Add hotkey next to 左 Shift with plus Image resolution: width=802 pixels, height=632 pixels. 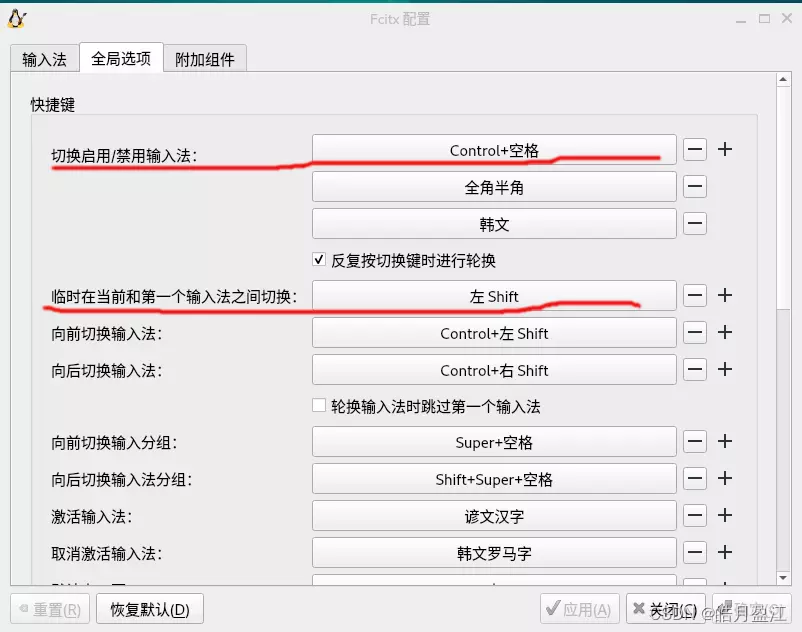pos(725,295)
